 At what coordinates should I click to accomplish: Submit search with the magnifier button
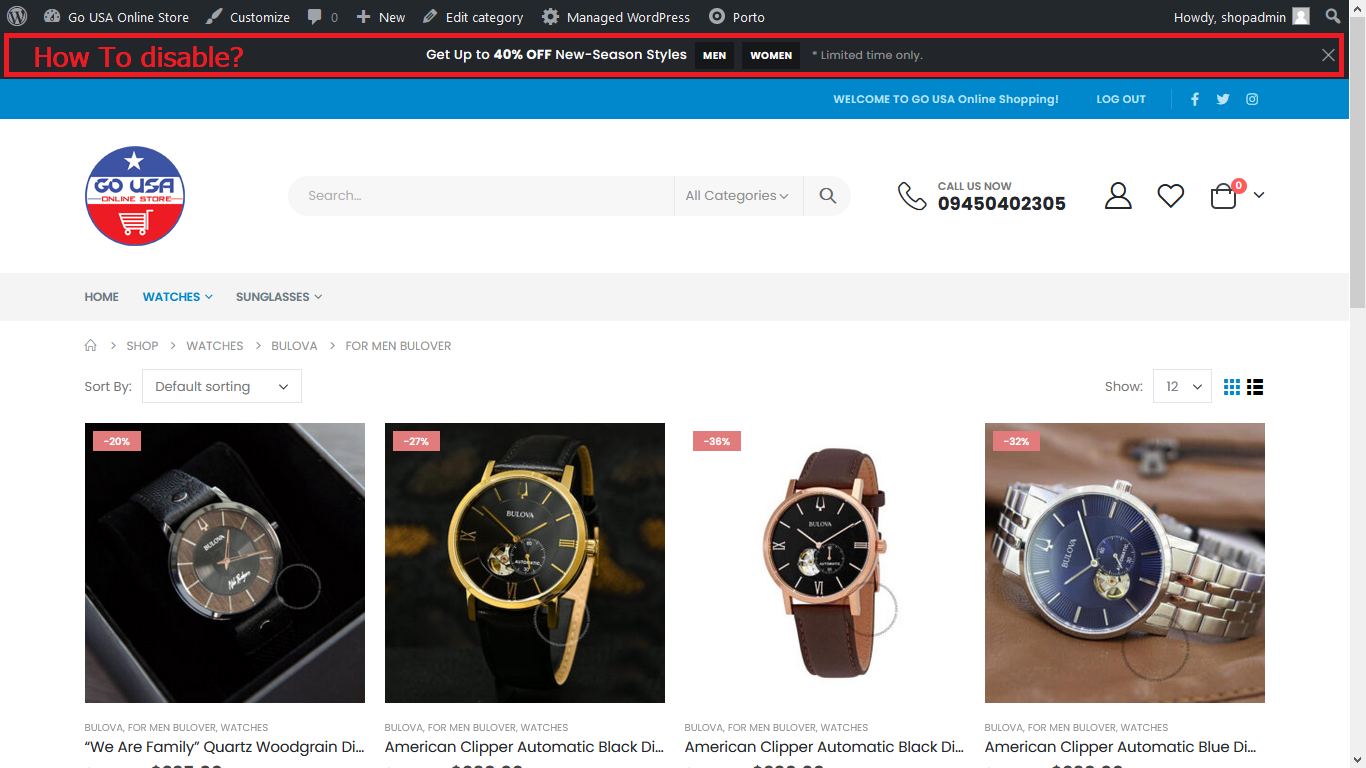click(827, 196)
